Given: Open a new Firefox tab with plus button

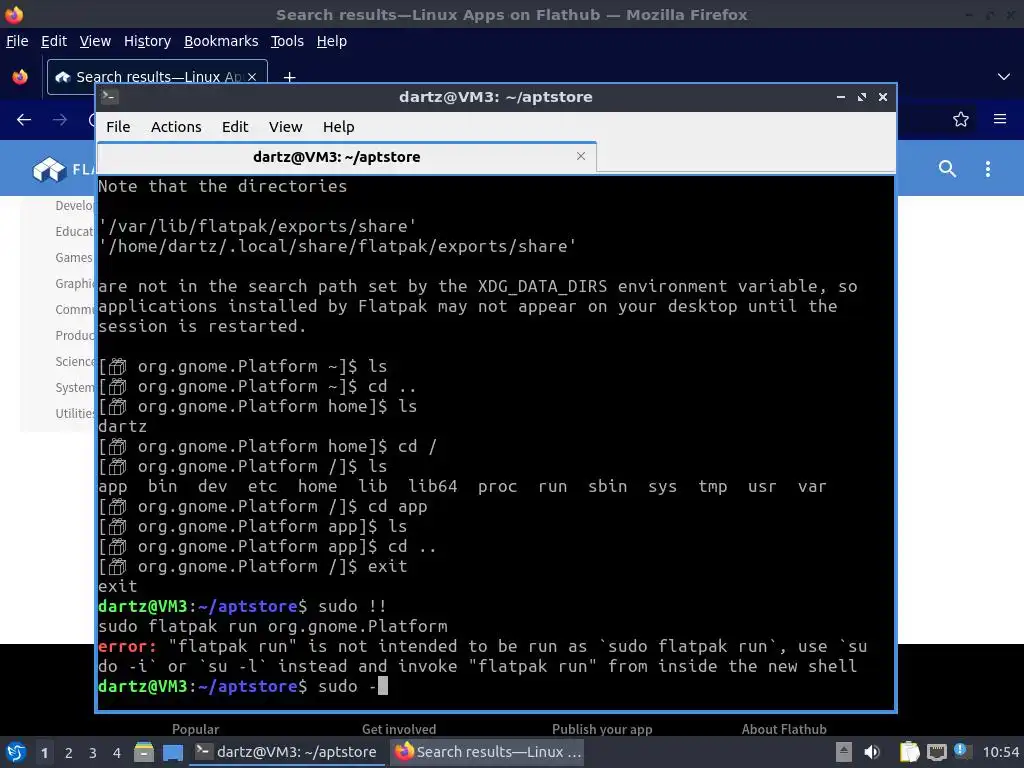Looking at the screenshot, I should 289,77.
